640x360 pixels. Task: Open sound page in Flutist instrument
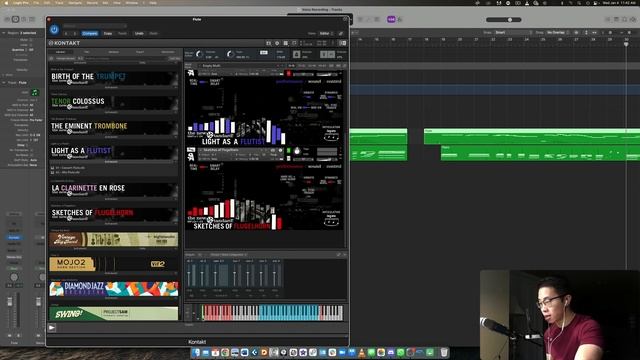314,82
